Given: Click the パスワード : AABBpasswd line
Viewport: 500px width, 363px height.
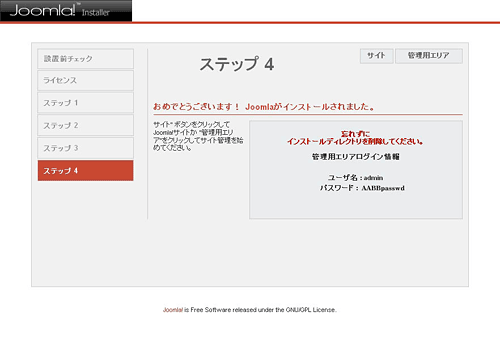Looking at the screenshot, I should coord(362,188).
